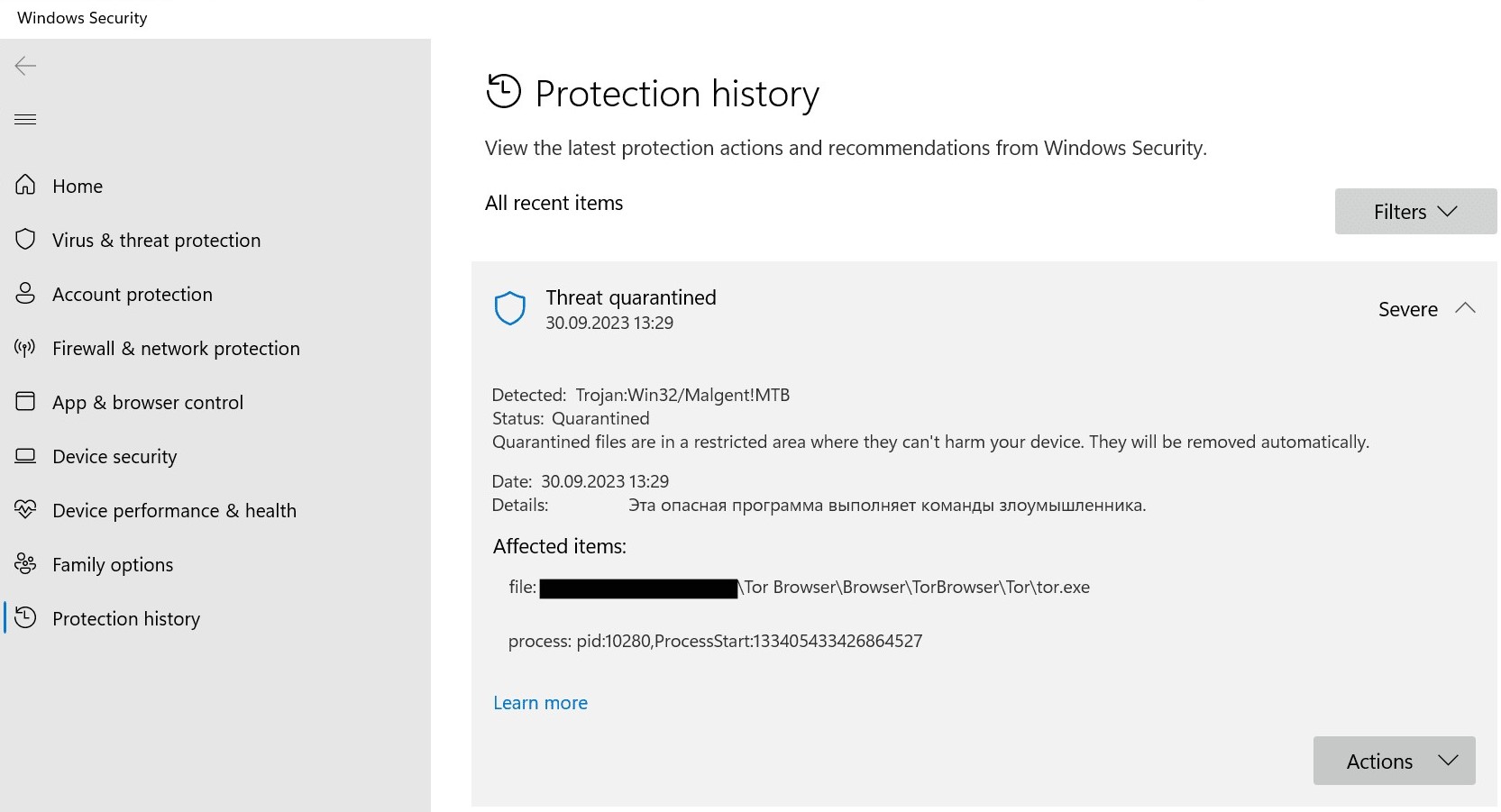Click the Protection history clock icon in sidebar
This screenshot has width=1501, height=812.
coord(25,617)
